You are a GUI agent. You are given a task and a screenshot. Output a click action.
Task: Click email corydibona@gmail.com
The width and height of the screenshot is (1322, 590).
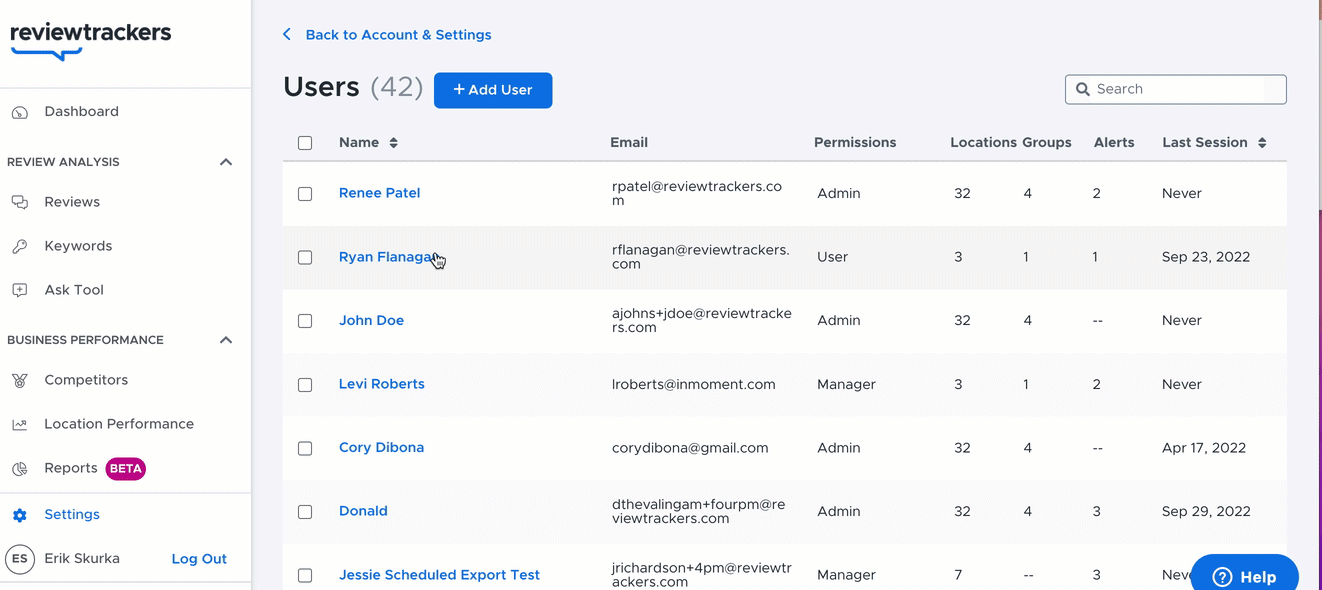[690, 448]
